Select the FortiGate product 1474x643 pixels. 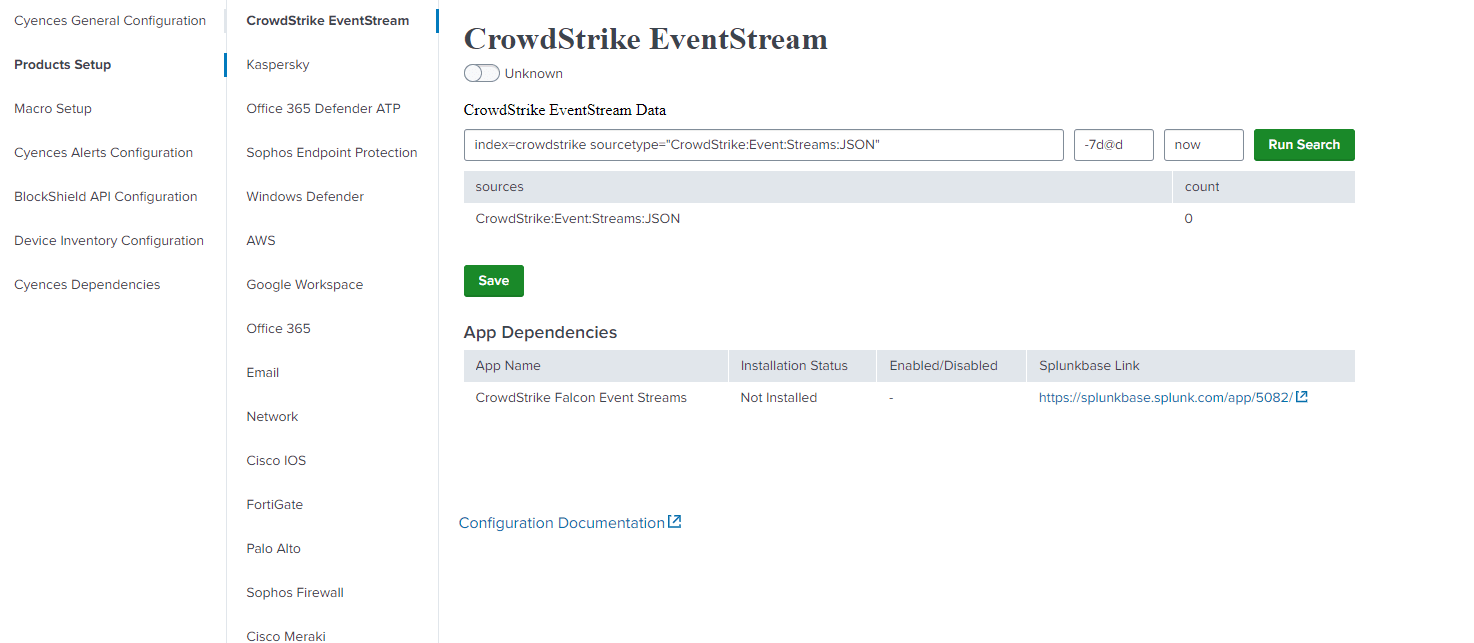click(276, 504)
